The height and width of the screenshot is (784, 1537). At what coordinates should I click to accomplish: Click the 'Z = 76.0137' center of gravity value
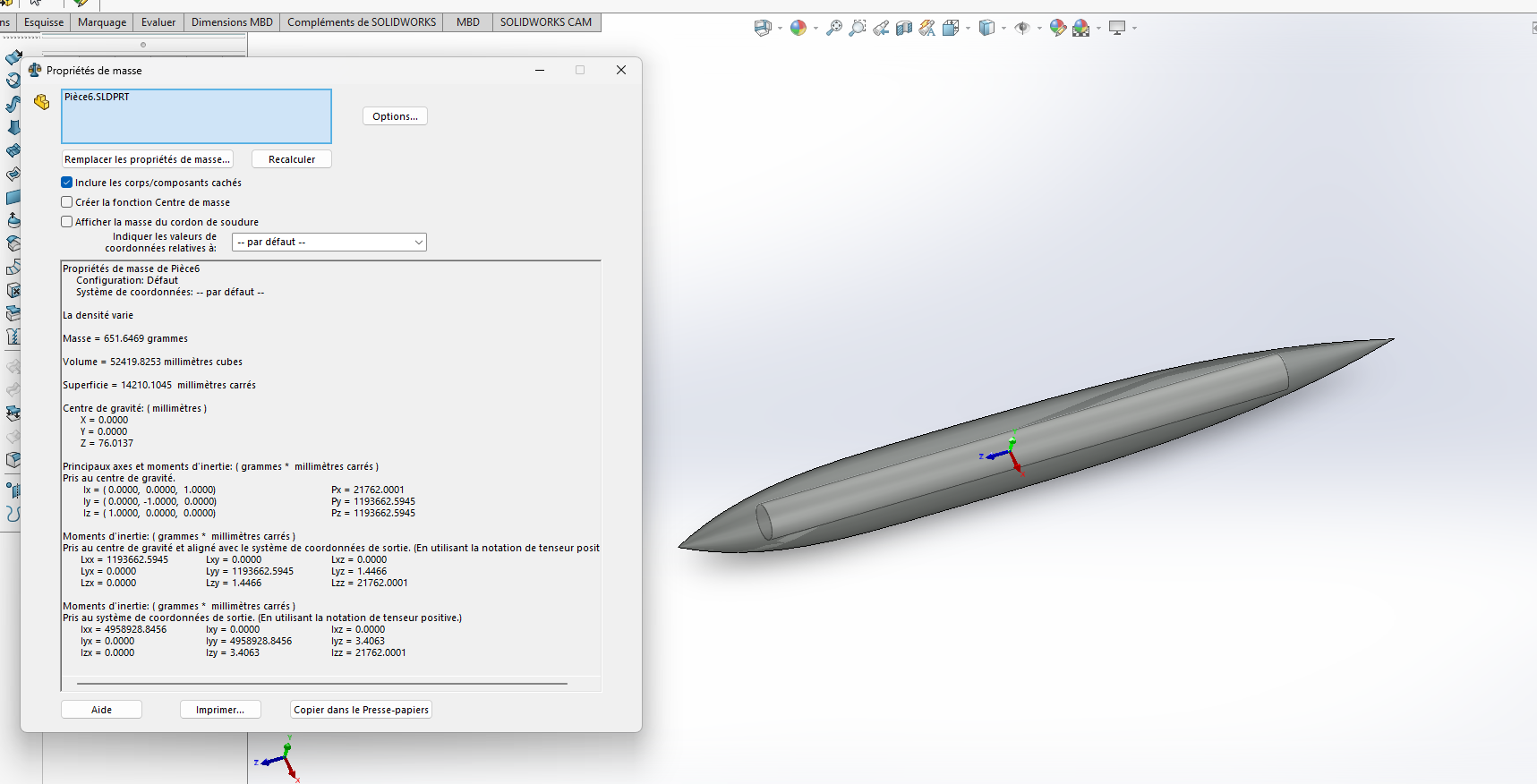(107, 443)
